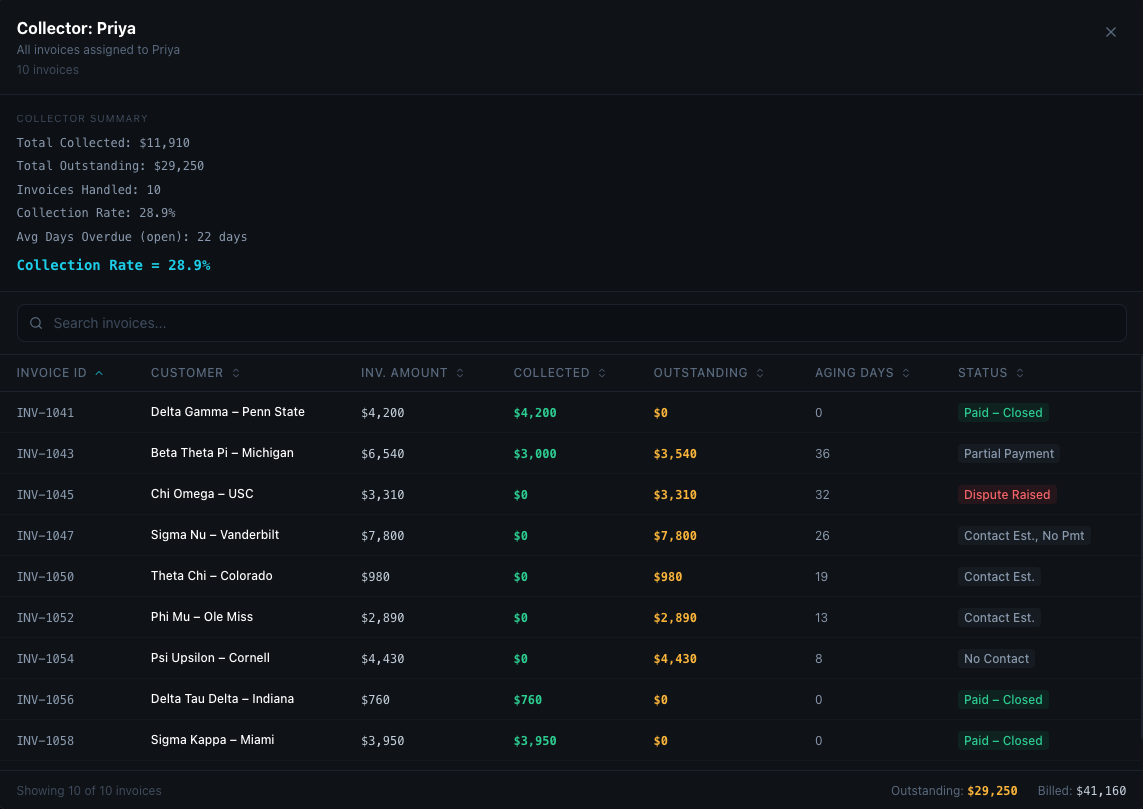Click sort arrows next to Inv. Amount
Viewport: 1143px width, 809px height.
[x=460, y=373]
